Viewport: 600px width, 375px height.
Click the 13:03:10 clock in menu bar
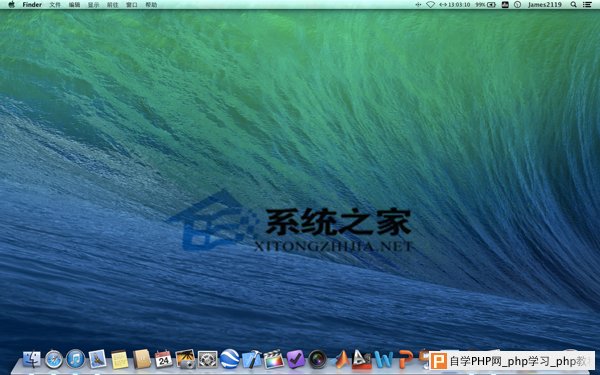[x=459, y=5]
